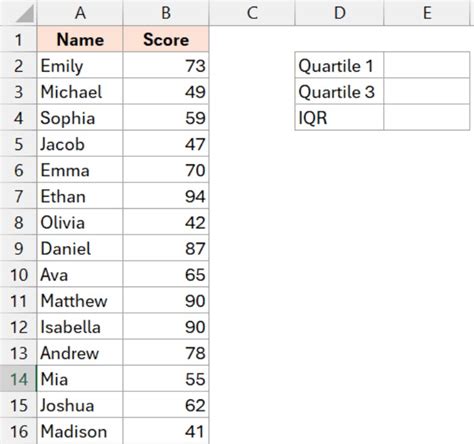Viewport: 474px width, 444px height.
Task: Select the empty cell next to Quartile 1
Action: (x=427, y=65)
